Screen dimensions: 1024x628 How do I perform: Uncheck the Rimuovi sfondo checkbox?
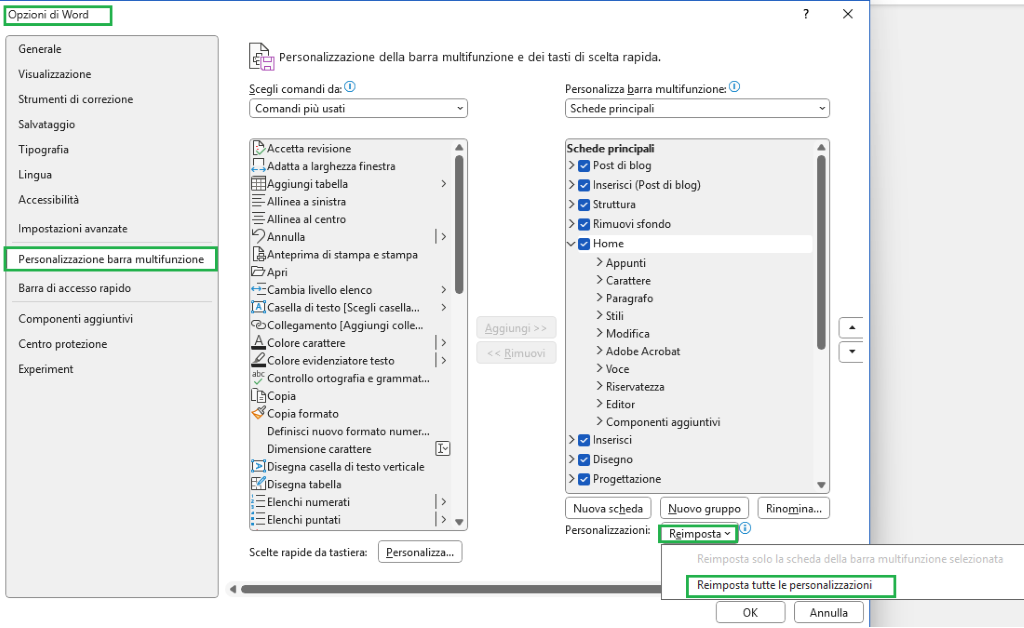584,225
